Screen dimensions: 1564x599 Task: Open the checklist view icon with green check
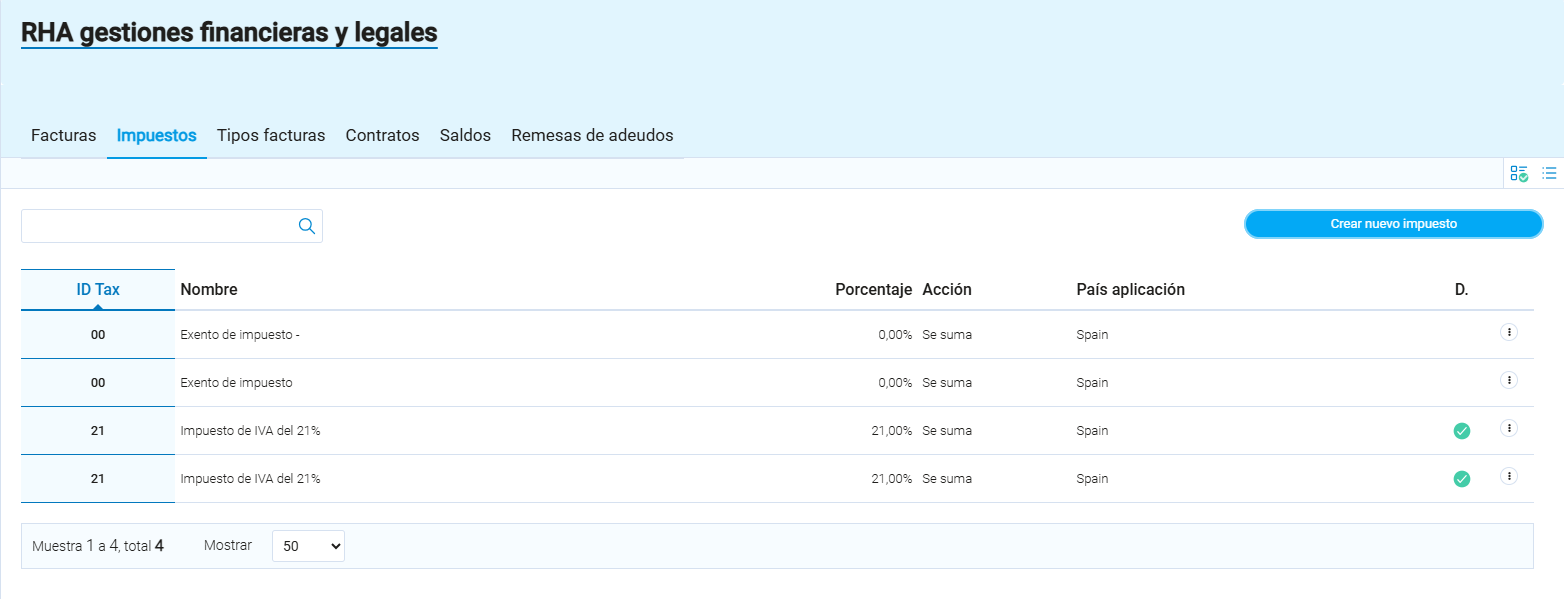[1519, 173]
